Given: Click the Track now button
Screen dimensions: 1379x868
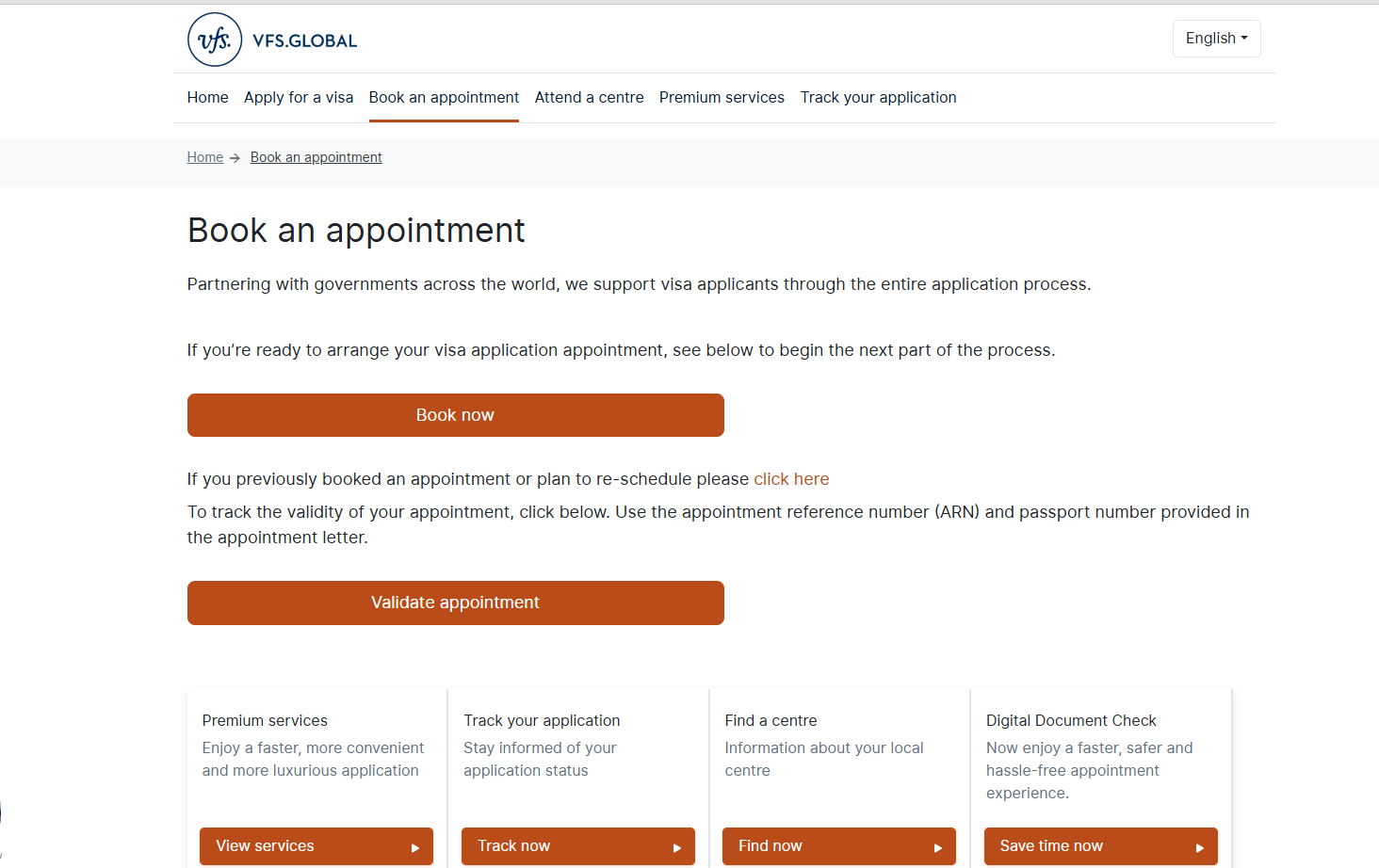Looking at the screenshot, I should pyautogui.click(x=578, y=846).
